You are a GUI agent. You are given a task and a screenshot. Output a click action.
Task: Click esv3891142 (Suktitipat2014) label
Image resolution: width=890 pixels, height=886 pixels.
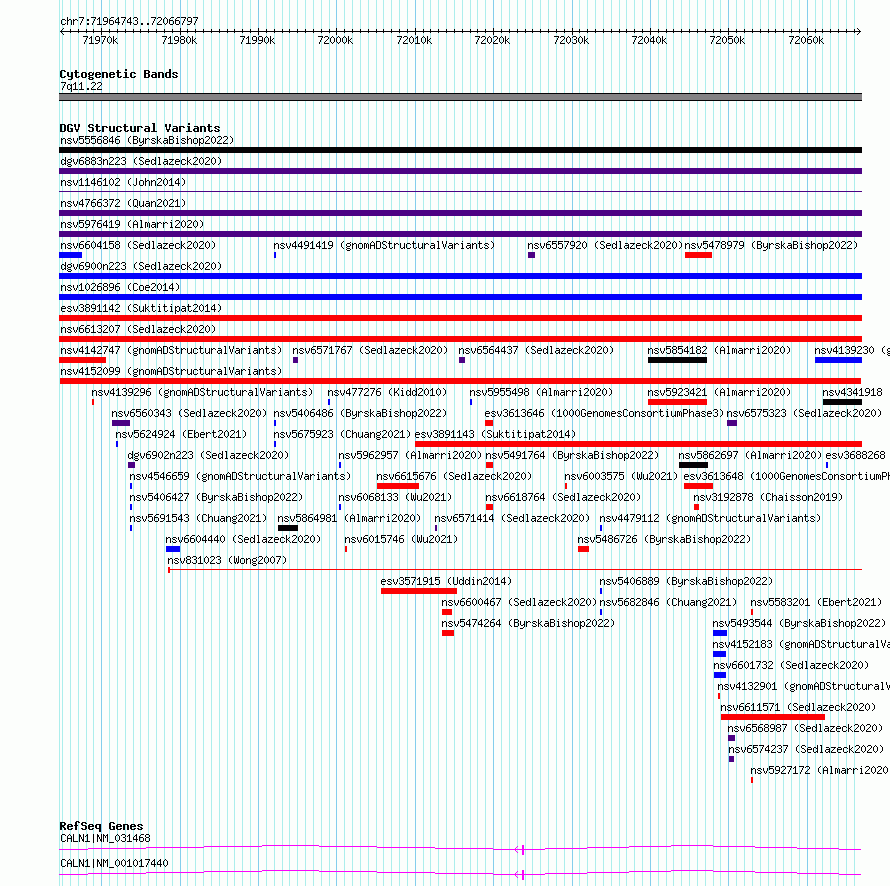[x=141, y=308]
